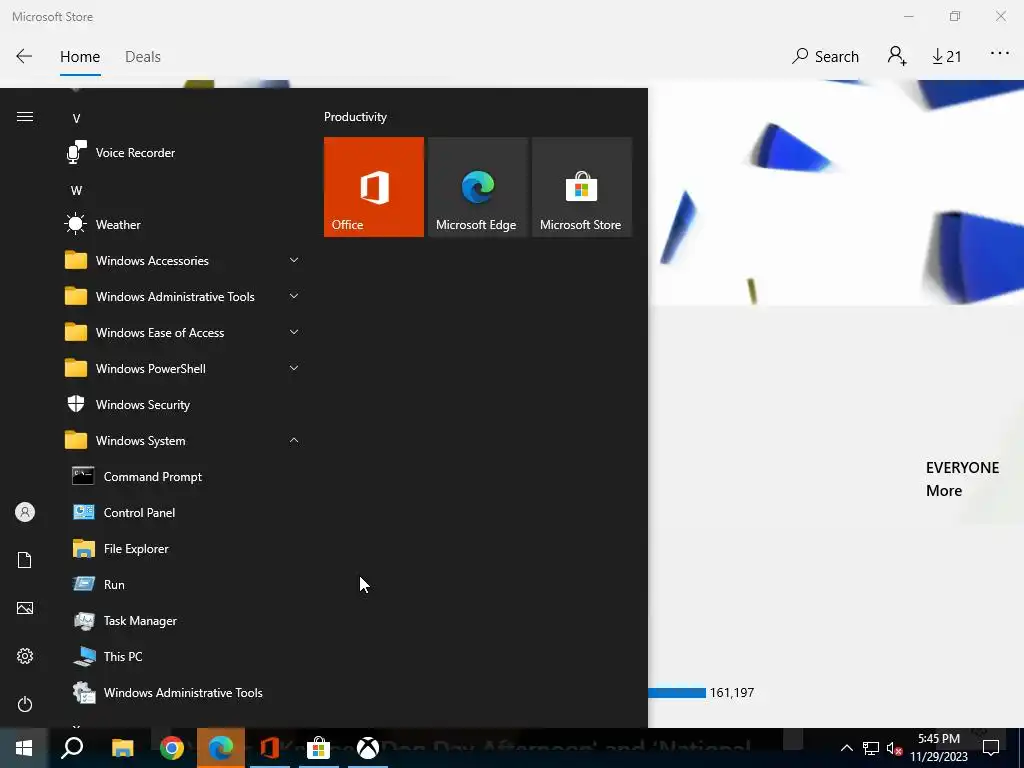Open notification center in the taskbar
The width and height of the screenshot is (1024, 768).
[991, 748]
